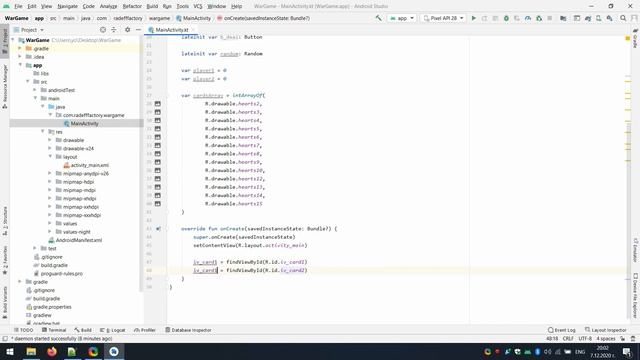The image size is (640, 360).
Task: Start debugging with the bug icon
Action: click(506, 18)
